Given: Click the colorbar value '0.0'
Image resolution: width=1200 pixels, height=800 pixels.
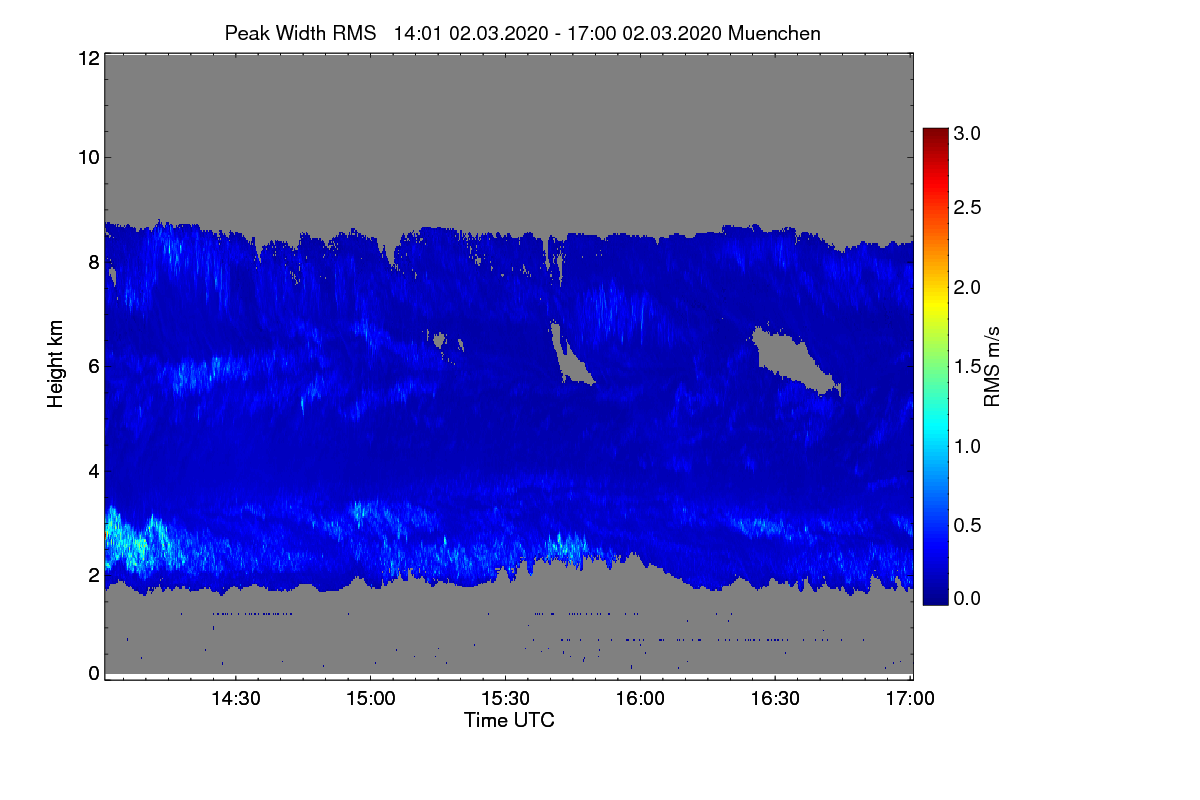Looking at the screenshot, I should pyautogui.click(x=969, y=598).
